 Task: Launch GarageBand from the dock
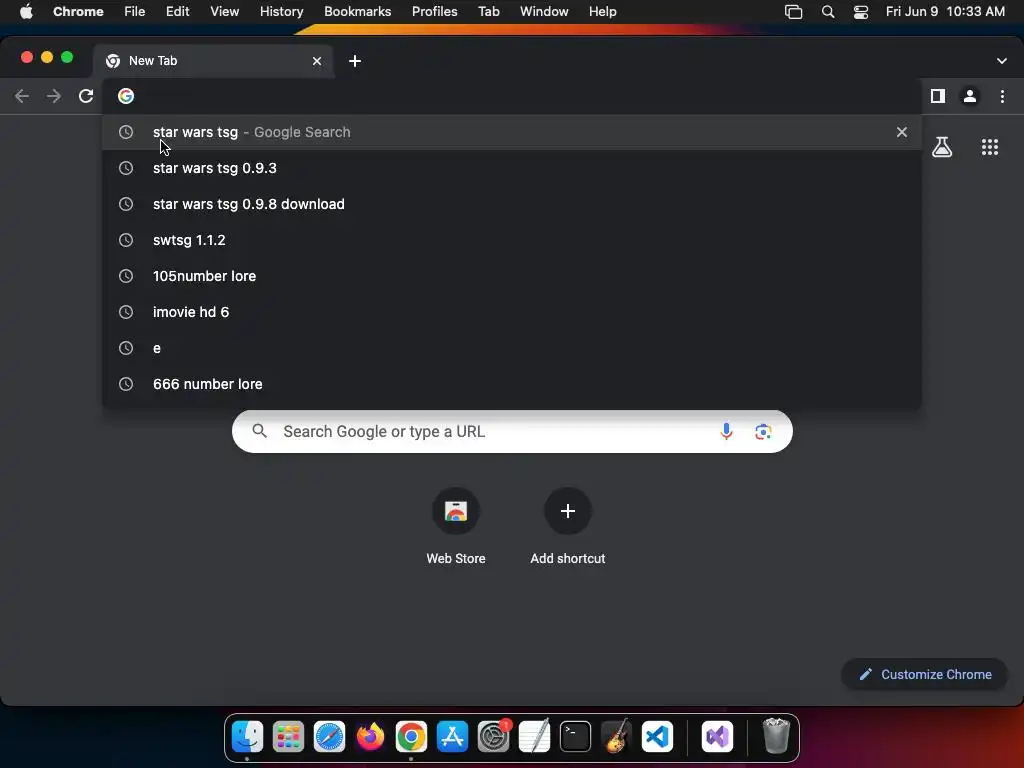(616, 737)
